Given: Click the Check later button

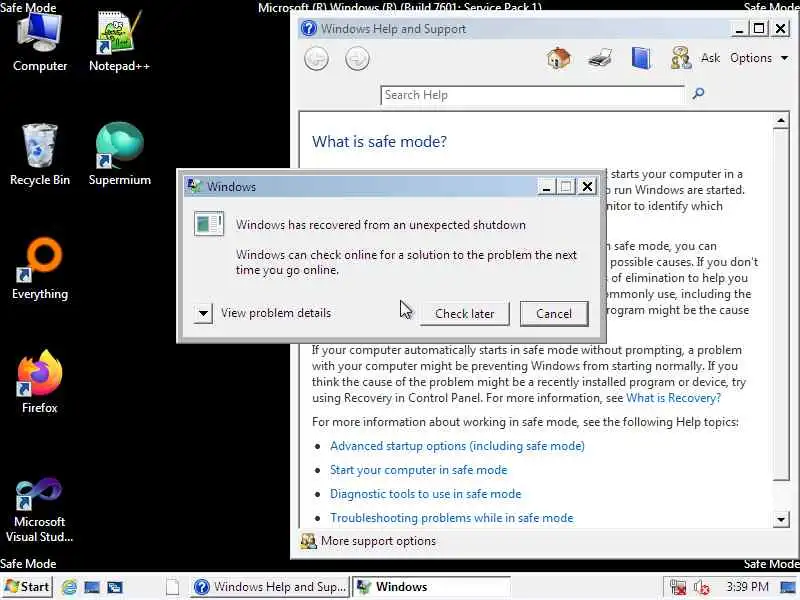Looking at the screenshot, I should [465, 313].
